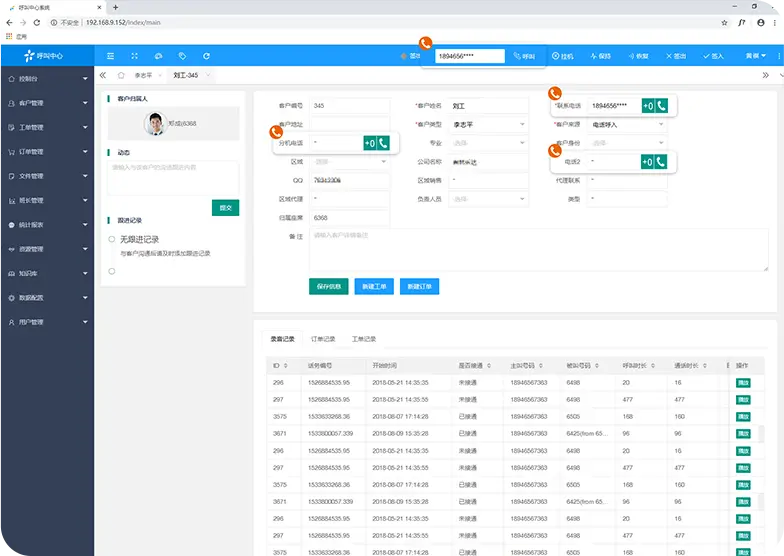The width and height of the screenshot is (784, 556).
Task: Open the 订单记录 tab
Action: point(323,339)
